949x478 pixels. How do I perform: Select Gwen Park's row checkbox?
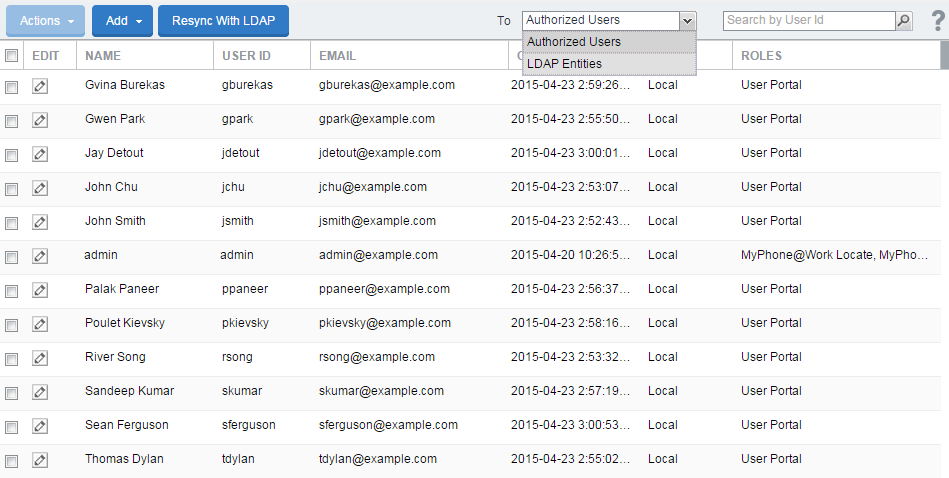click(11, 121)
